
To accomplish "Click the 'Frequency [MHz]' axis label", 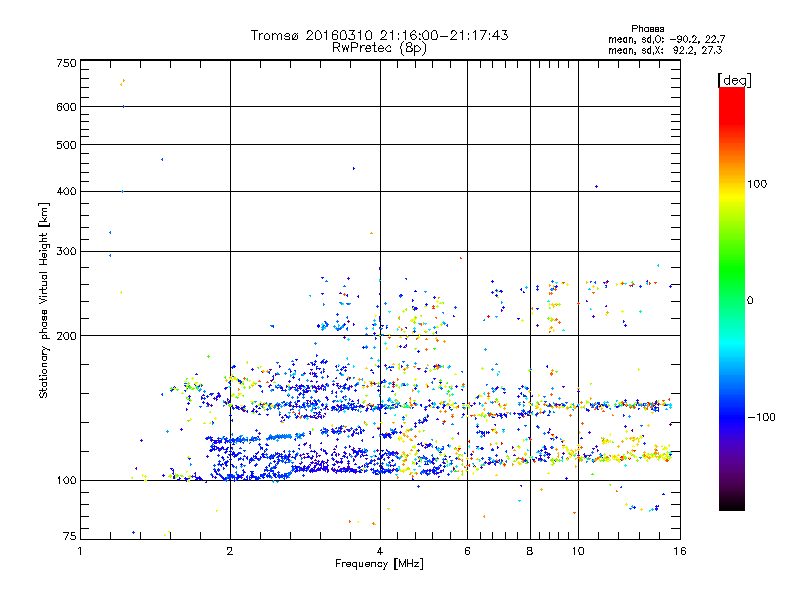I will point(379,564).
